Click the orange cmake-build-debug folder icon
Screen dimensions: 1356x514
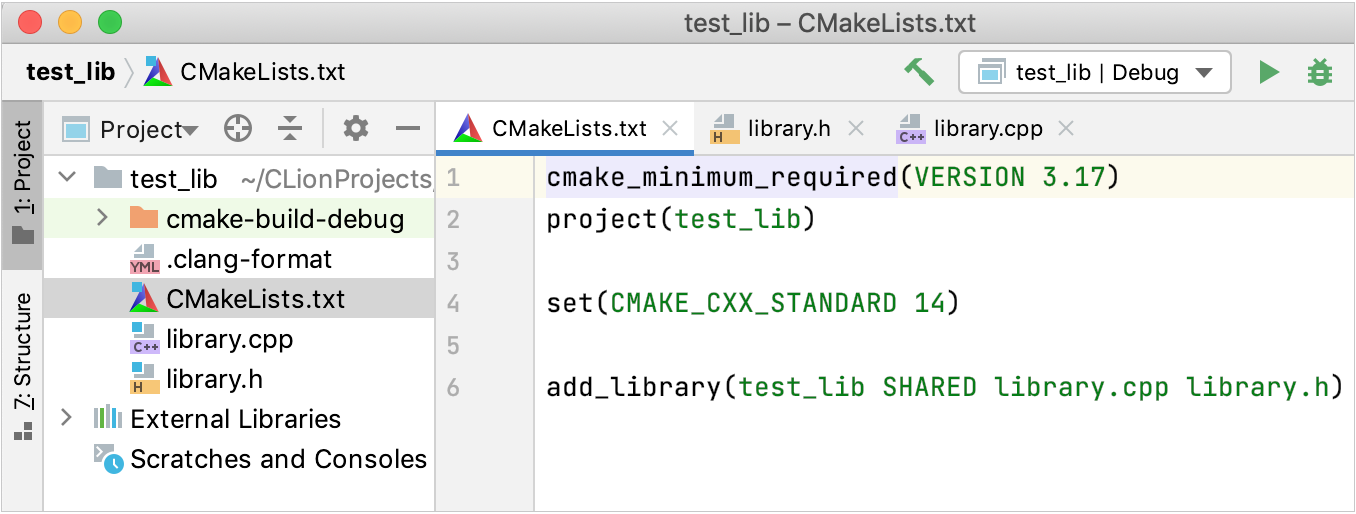tap(144, 218)
